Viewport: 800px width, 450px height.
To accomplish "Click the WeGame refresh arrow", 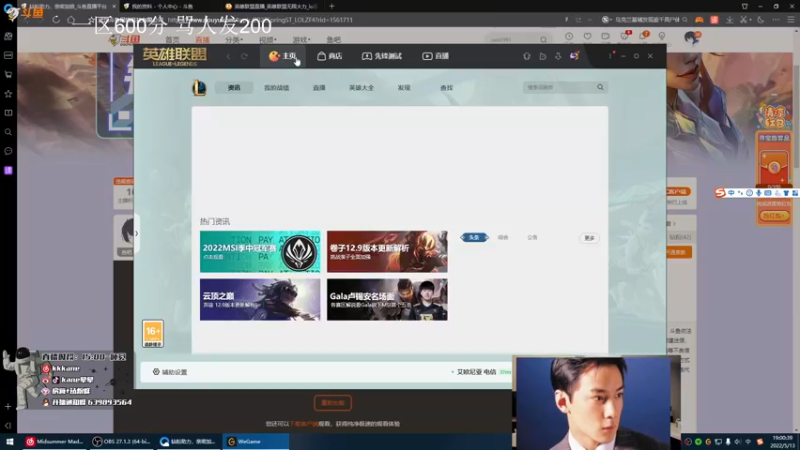I will [x=244, y=56].
